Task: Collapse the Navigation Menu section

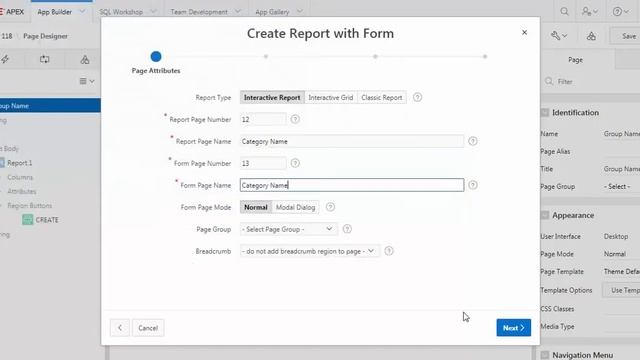Action: coord(545,355)
